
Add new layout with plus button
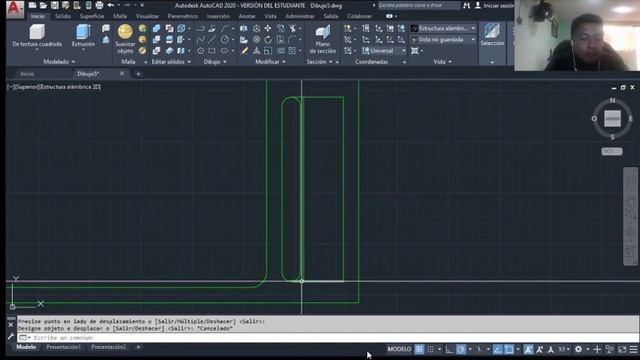tap(138, 347)
